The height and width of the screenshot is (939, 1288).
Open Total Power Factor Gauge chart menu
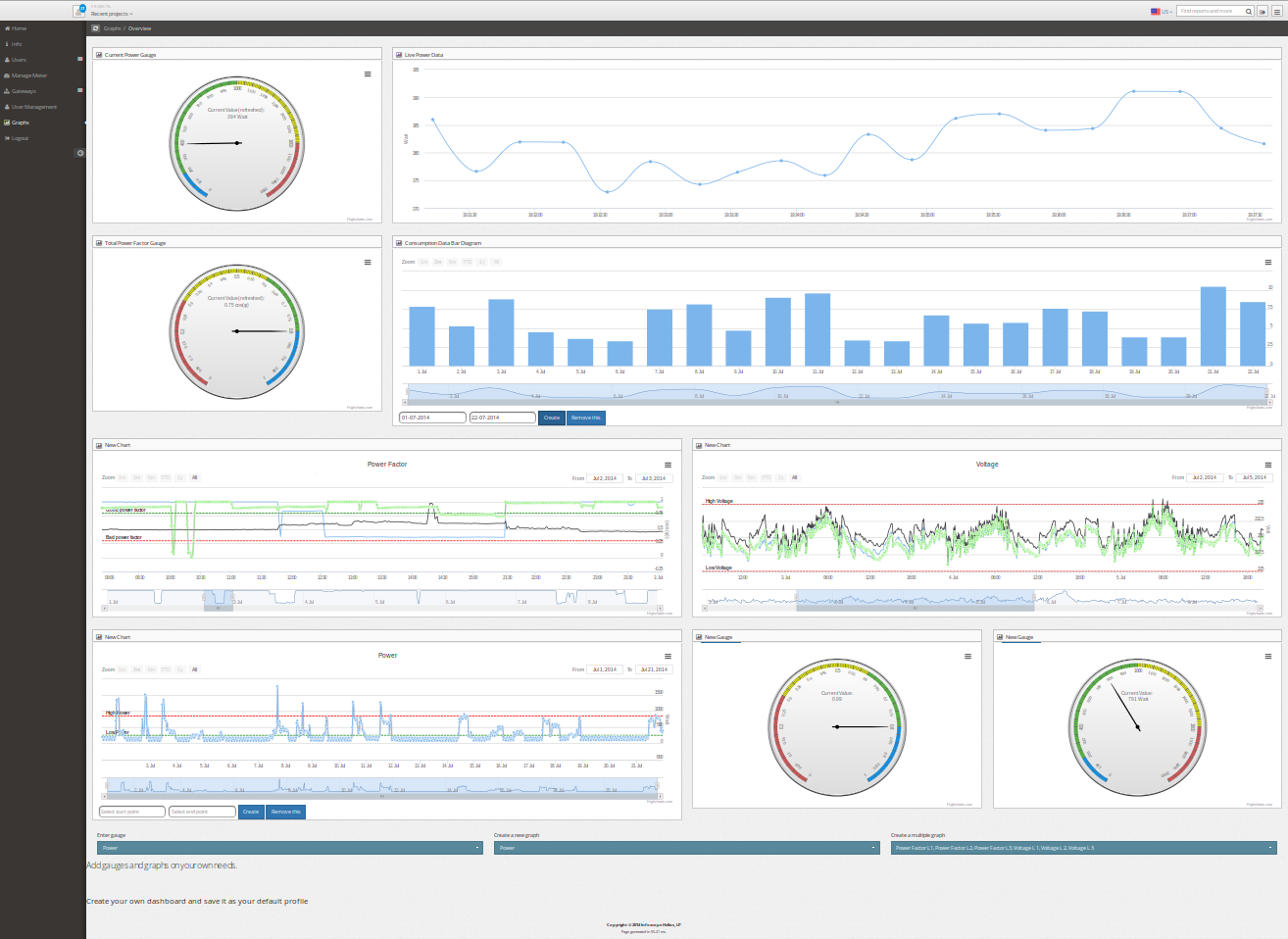(368, 263)
